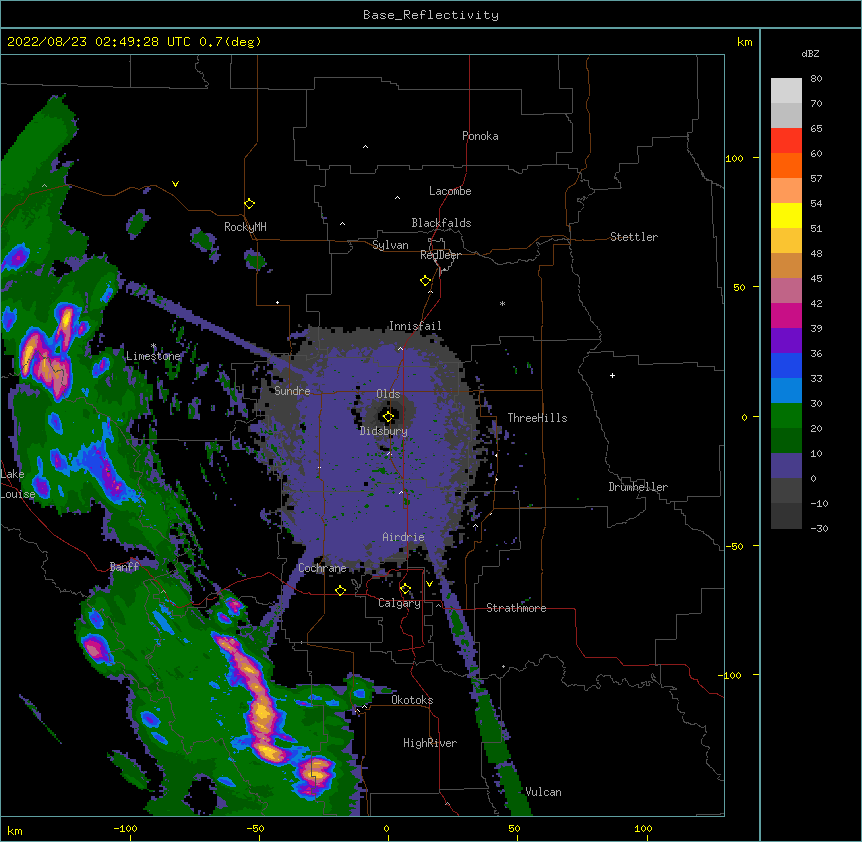Click the RockyMH label
Screen dimensions: 862x842
point(245,227)
